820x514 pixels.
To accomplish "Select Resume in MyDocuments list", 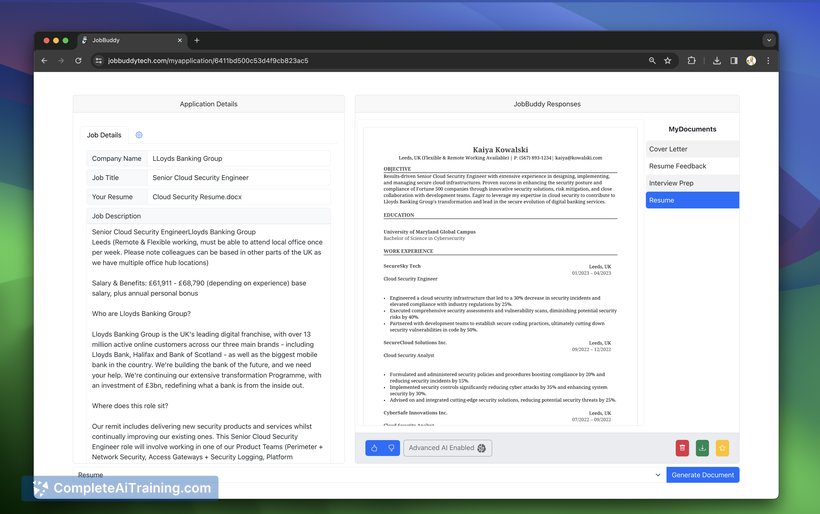I will coord(692,200).
